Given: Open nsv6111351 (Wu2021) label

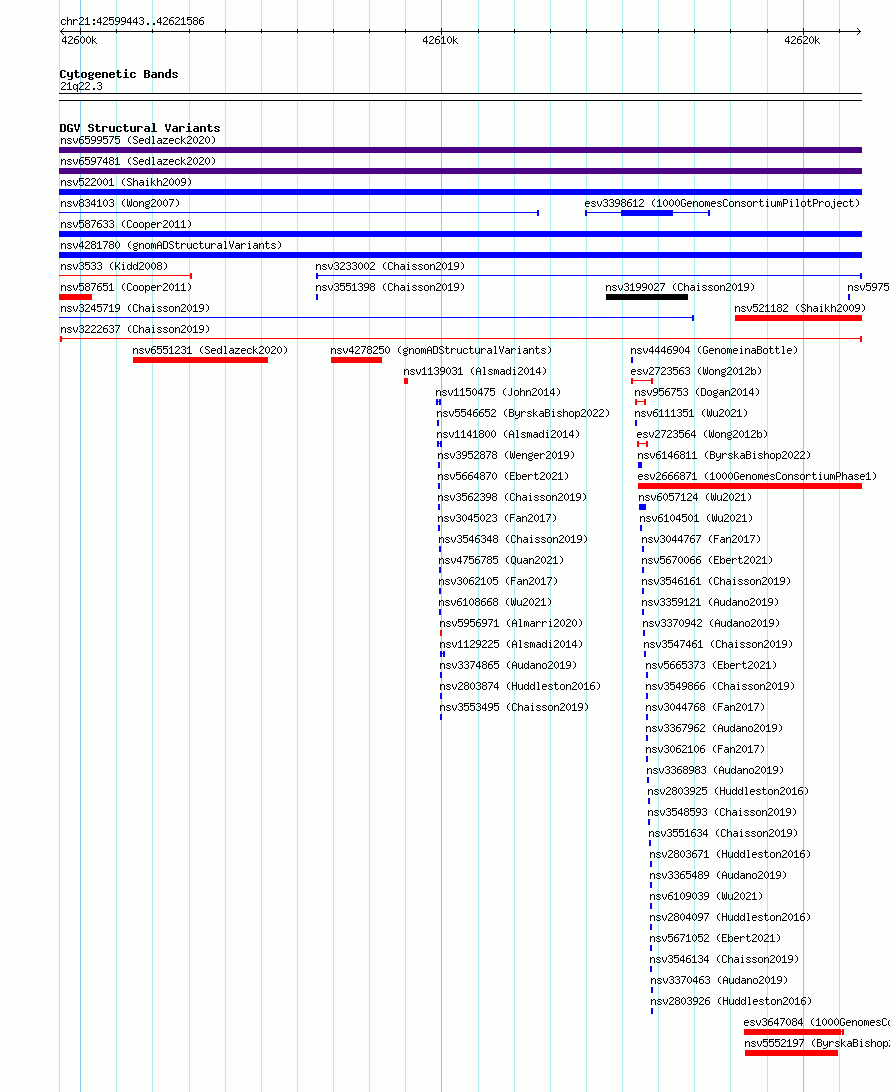Looking at the screenshot, I should coord(692,413).
